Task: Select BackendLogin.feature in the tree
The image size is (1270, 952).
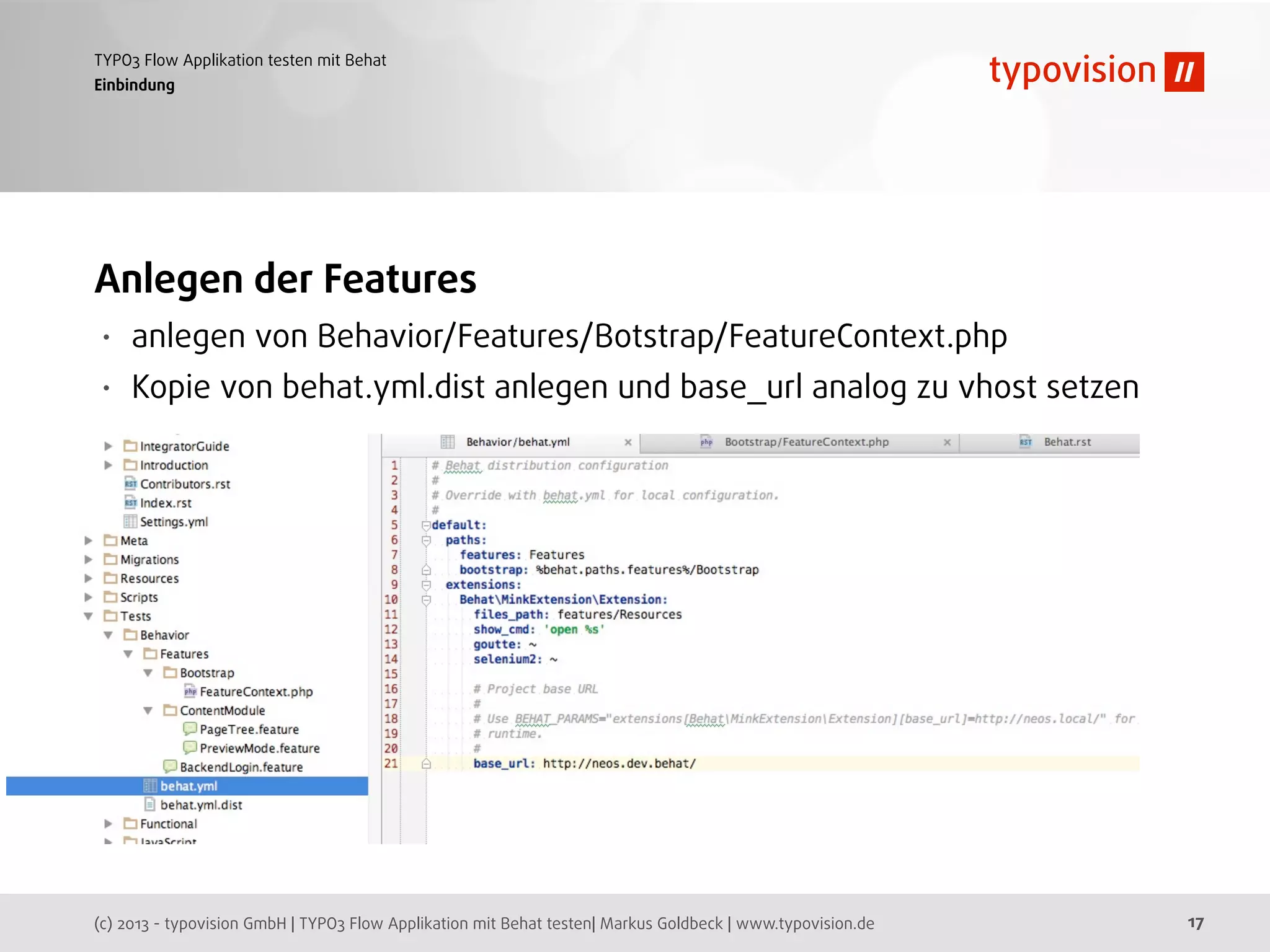Action: point(241,767)
